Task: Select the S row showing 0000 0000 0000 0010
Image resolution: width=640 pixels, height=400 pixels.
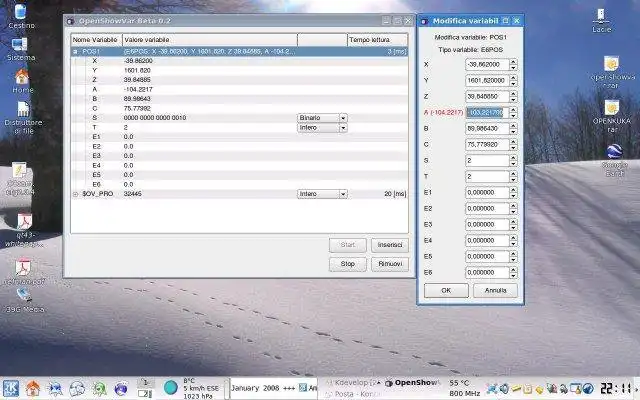Action: (x=239, y=118)
